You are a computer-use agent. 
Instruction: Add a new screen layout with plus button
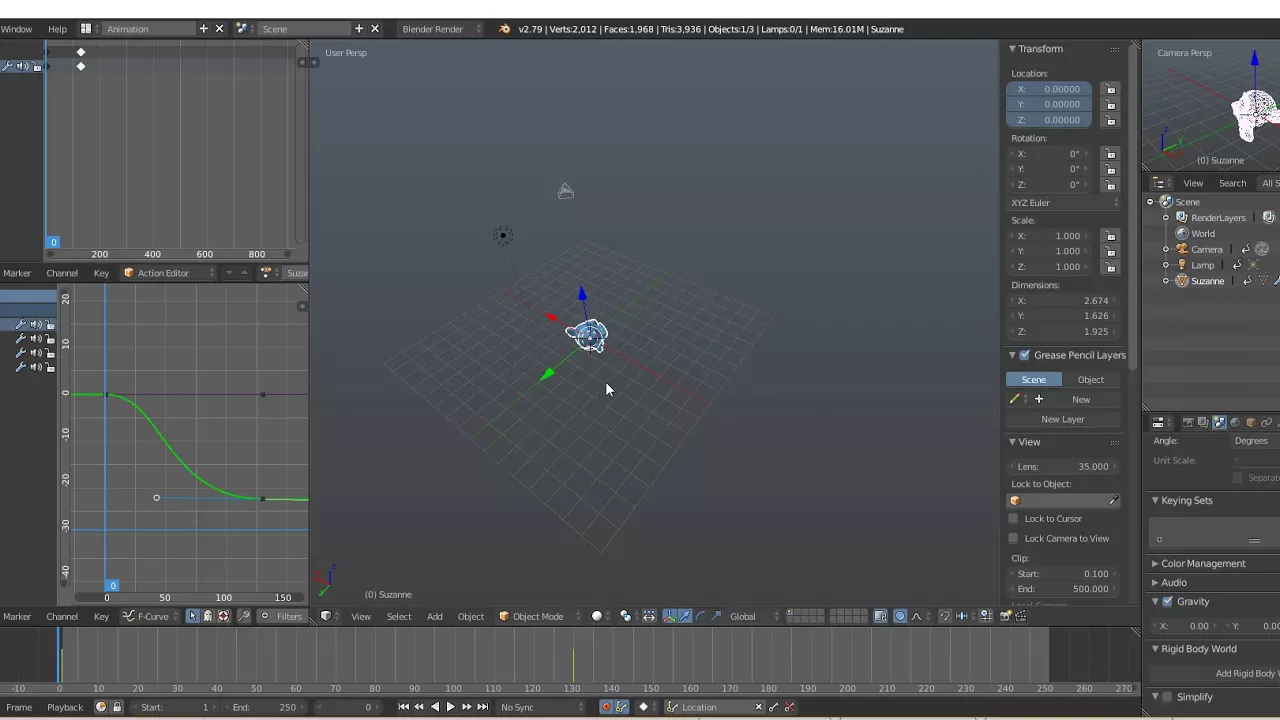tap(204, 29)
